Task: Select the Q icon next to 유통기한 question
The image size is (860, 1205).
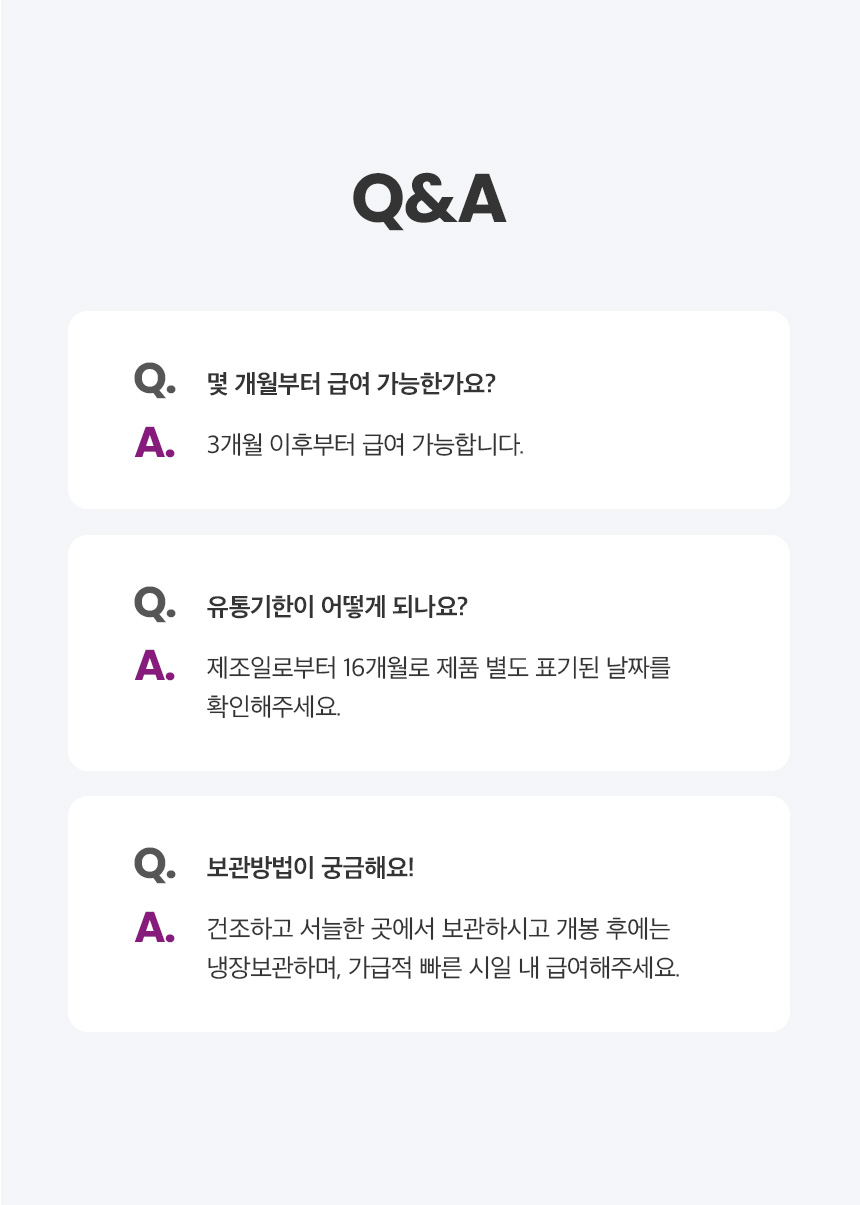Action: [153, 604]
